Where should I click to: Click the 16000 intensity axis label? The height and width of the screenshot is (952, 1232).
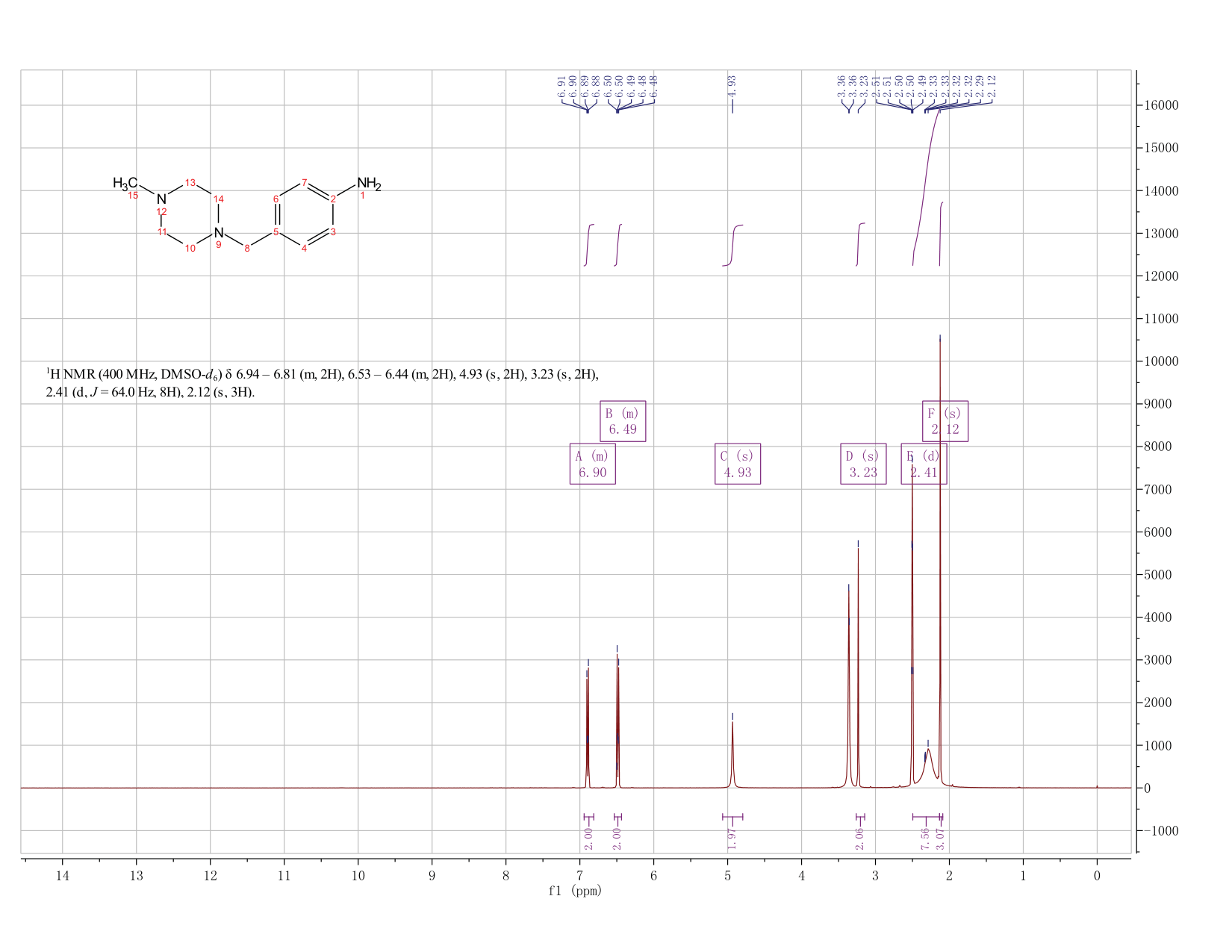pyautogui.click(x=1161, y=105)
